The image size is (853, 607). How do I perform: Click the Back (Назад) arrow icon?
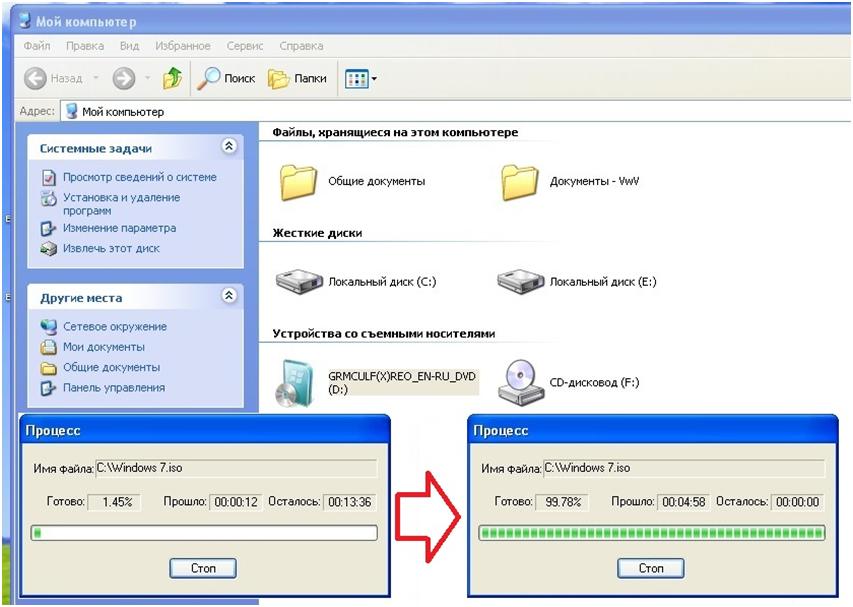coord(35,78)
